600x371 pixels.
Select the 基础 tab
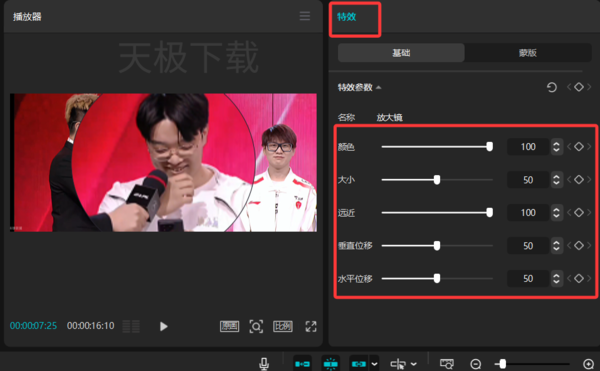pyautogui.click(x=401, y=53)
